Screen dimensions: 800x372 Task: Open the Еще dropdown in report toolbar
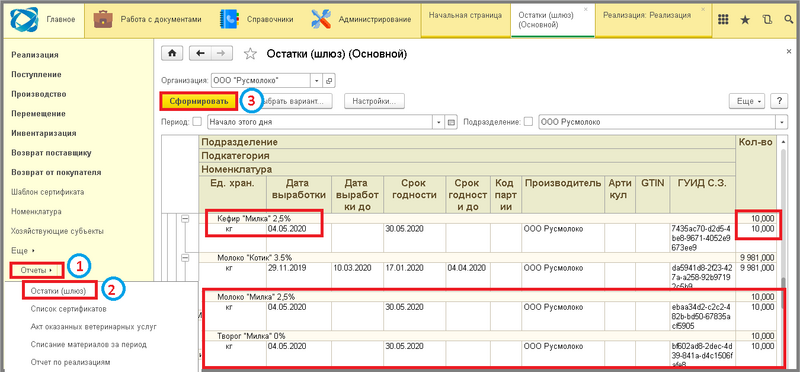748,101
